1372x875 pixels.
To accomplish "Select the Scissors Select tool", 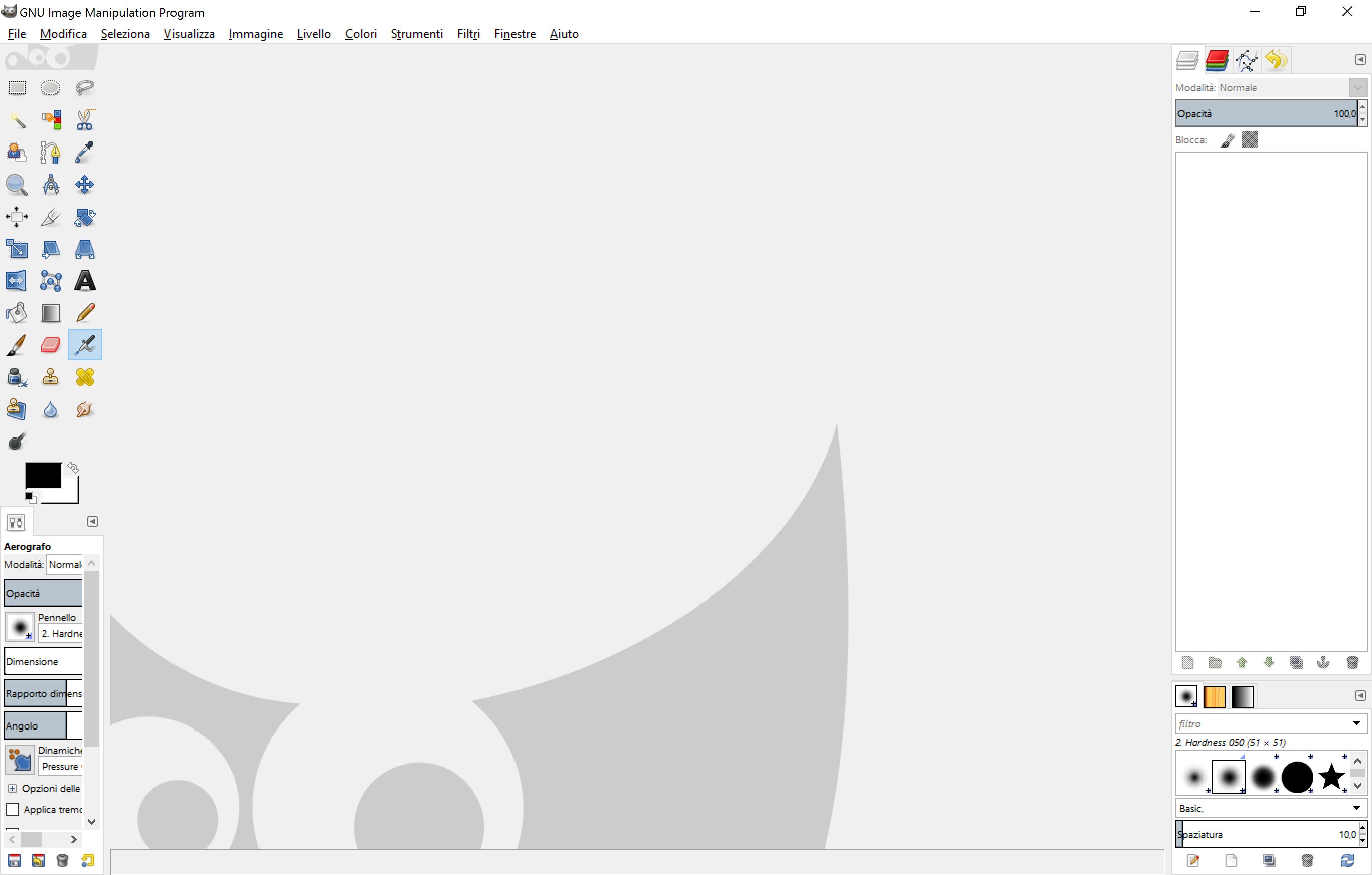I will point(85,120).
